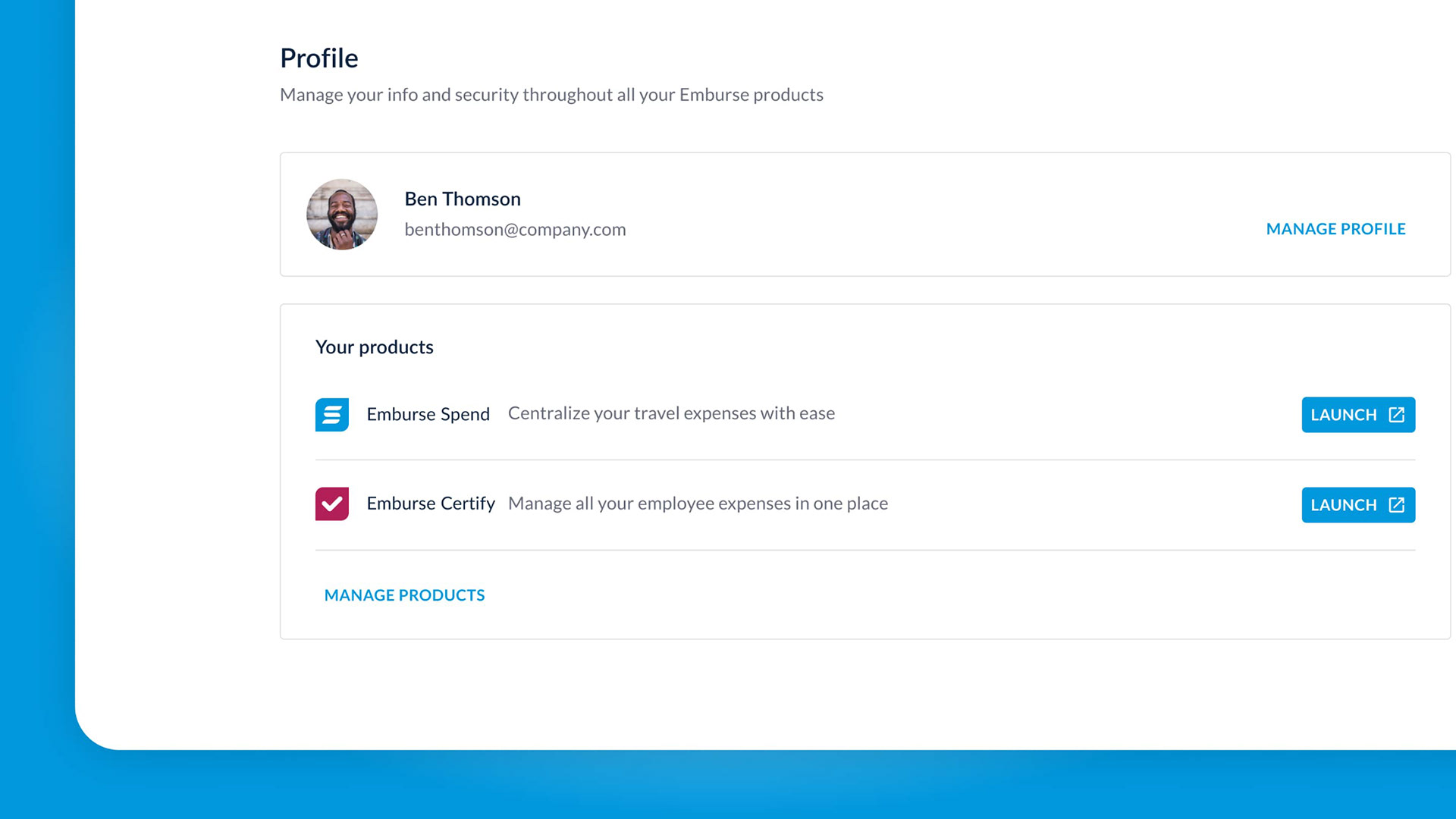Click the 'Manage your info and security' subtitle

click(551, 95)
